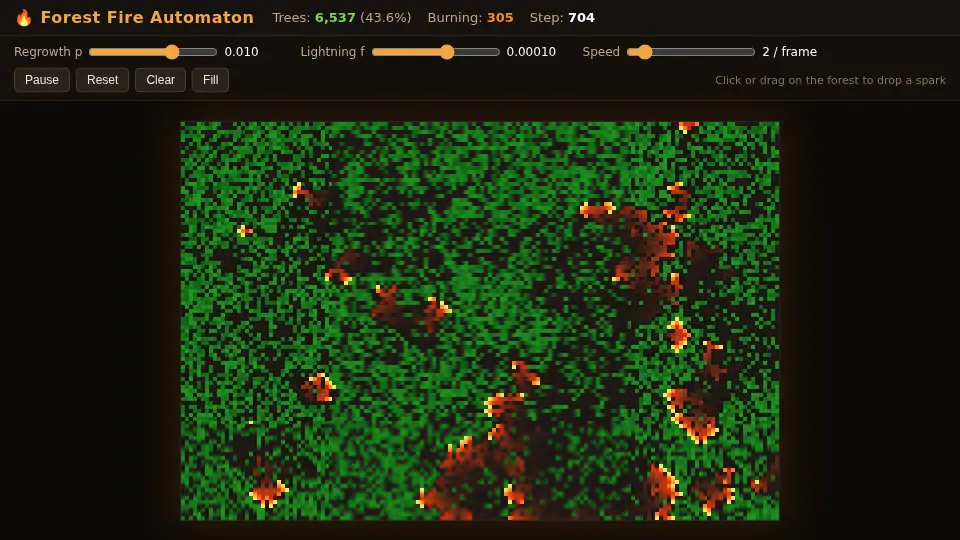Adjust the Lightning f slider
The width and height of the screenshot is (960, 540).
pyautogui.click(x=436, y=52)
